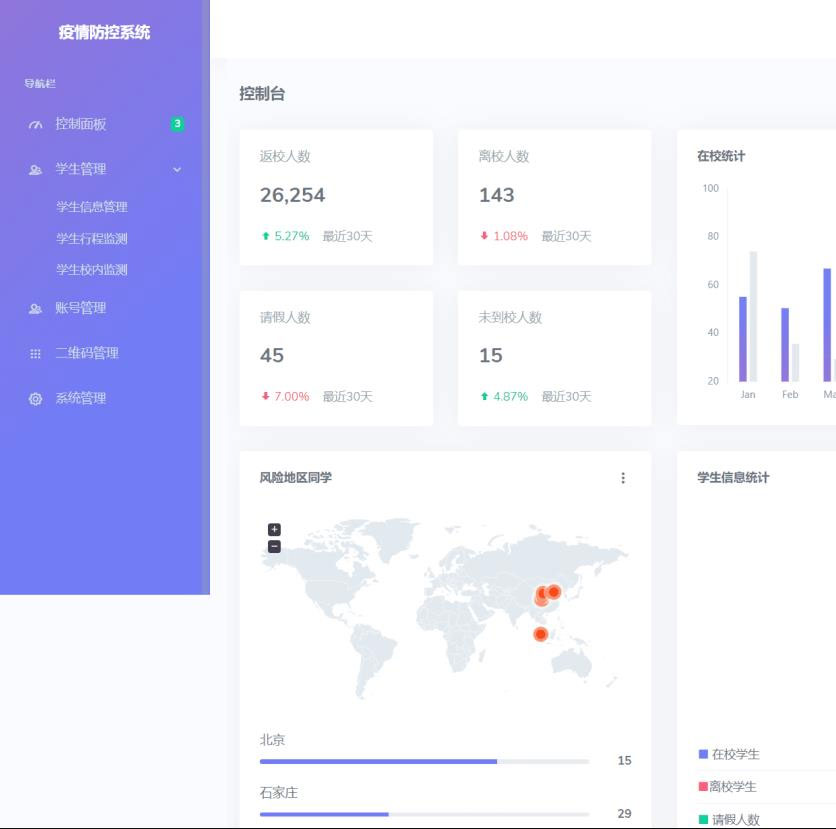Click the 石家庄 progress bar
The height and width of the screenshot is (829, 836).
click(x=424, y=815)
